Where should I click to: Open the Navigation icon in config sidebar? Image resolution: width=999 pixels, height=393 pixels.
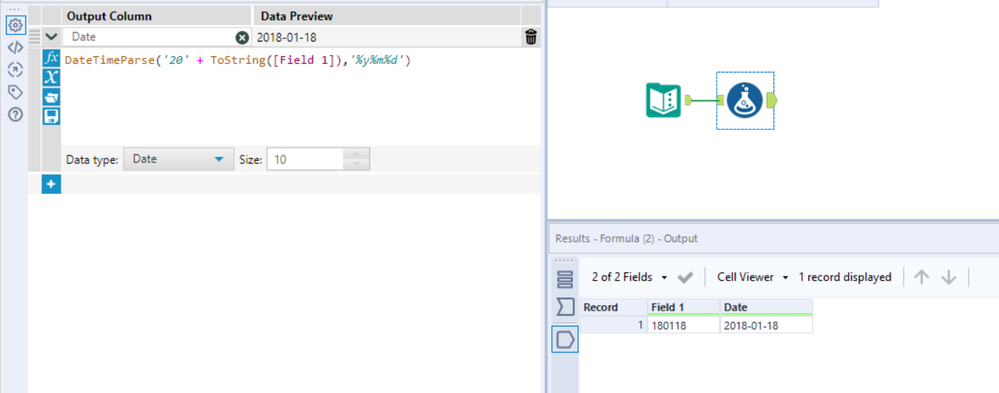point(15,69)
